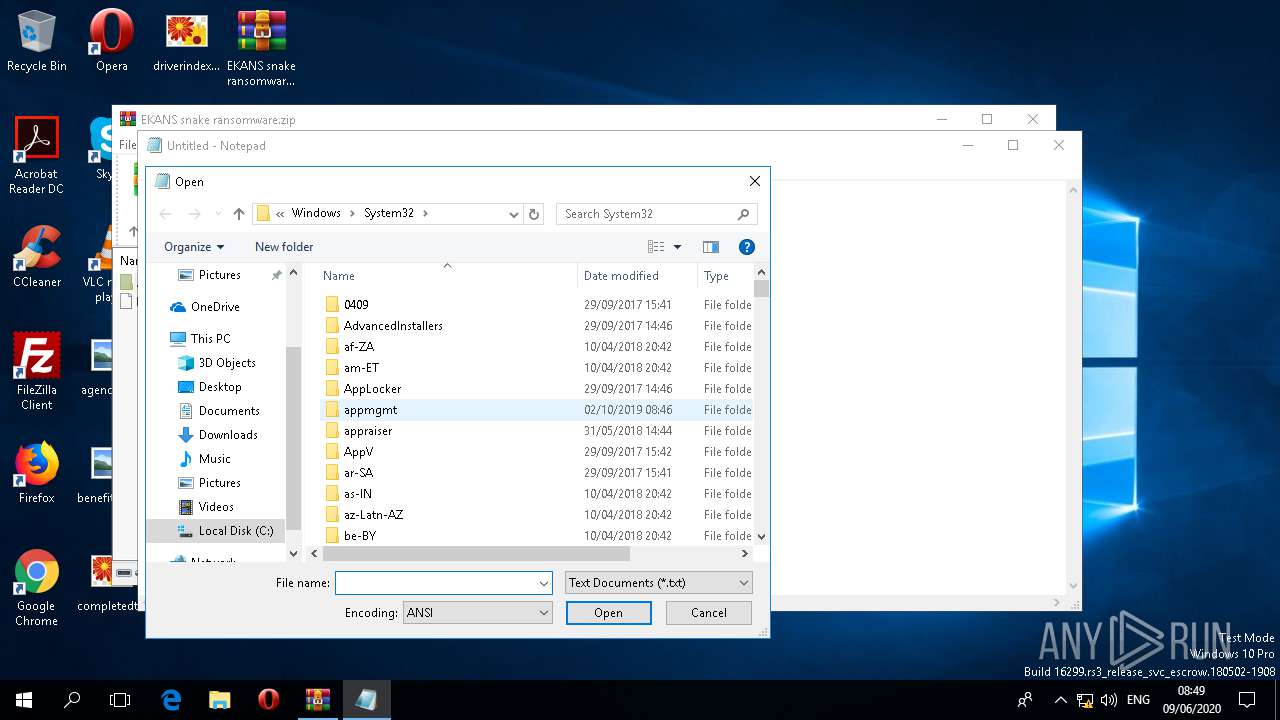This screenshot has height=720, width=1280.
Task: Open the Opera desktop shortcut
Action: [111, 42]
